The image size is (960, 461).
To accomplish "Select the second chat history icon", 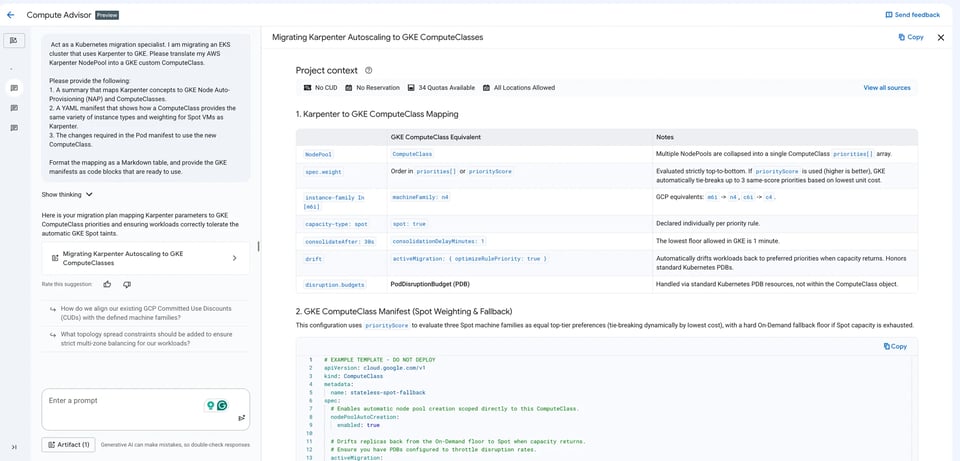I will (14, 108).
